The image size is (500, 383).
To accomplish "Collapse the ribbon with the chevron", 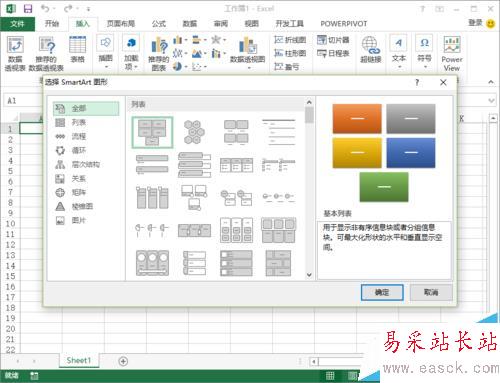I will coord(491,82).
